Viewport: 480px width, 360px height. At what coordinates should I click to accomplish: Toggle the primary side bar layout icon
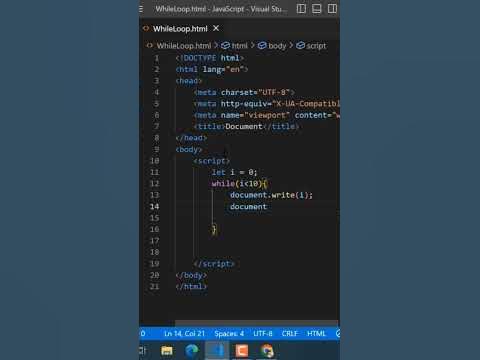click(x=301, y=9)
